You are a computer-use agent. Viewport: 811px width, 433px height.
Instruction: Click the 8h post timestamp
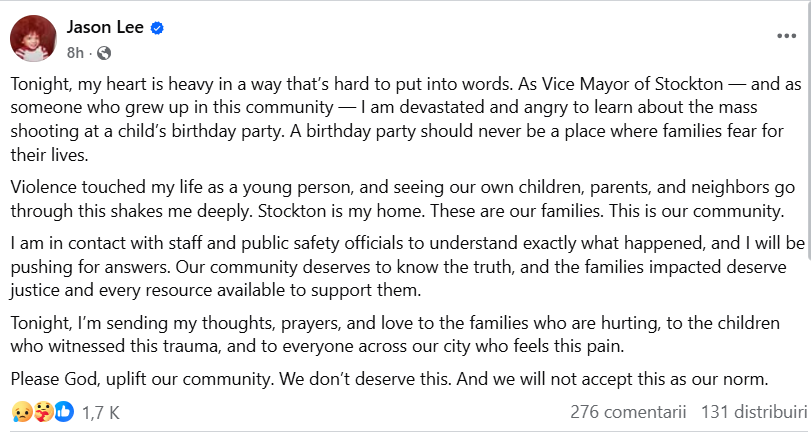(75, 52)
